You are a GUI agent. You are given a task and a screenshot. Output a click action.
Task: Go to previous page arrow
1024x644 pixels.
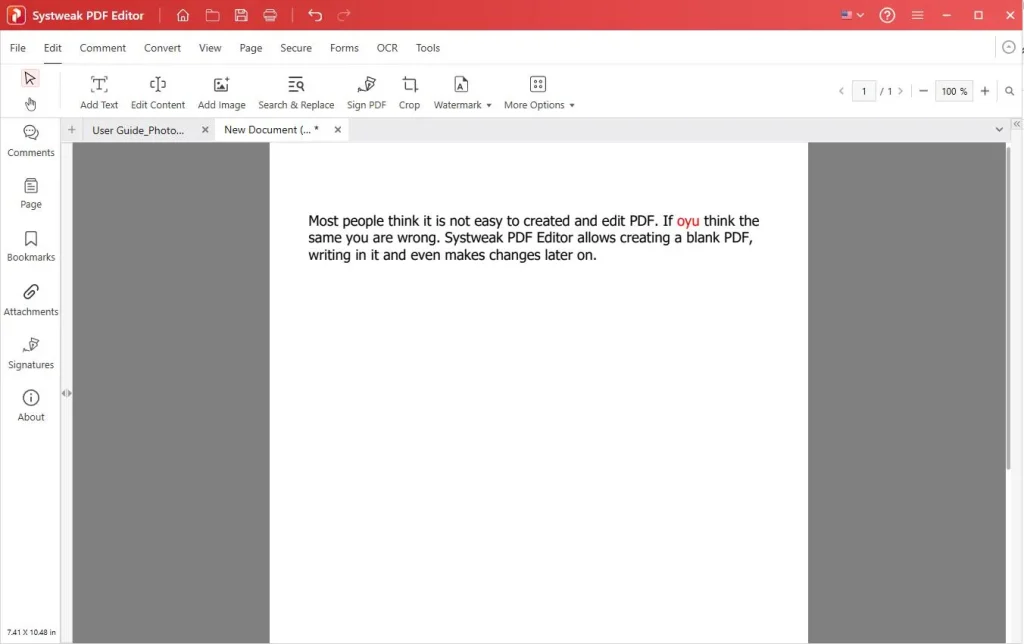pos(841,91)
